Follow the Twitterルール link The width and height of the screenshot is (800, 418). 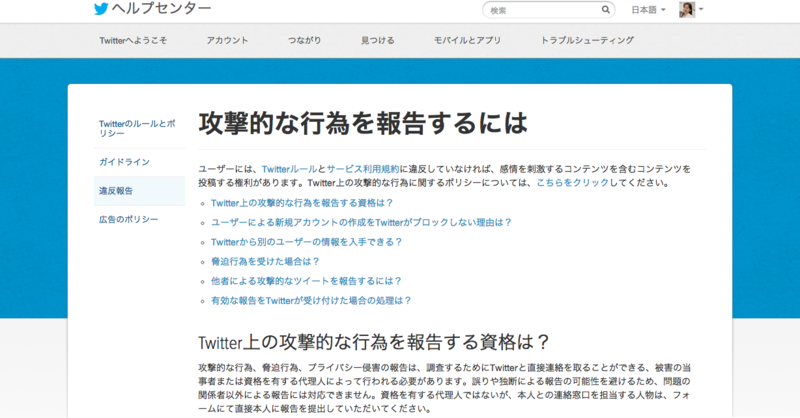289,169
